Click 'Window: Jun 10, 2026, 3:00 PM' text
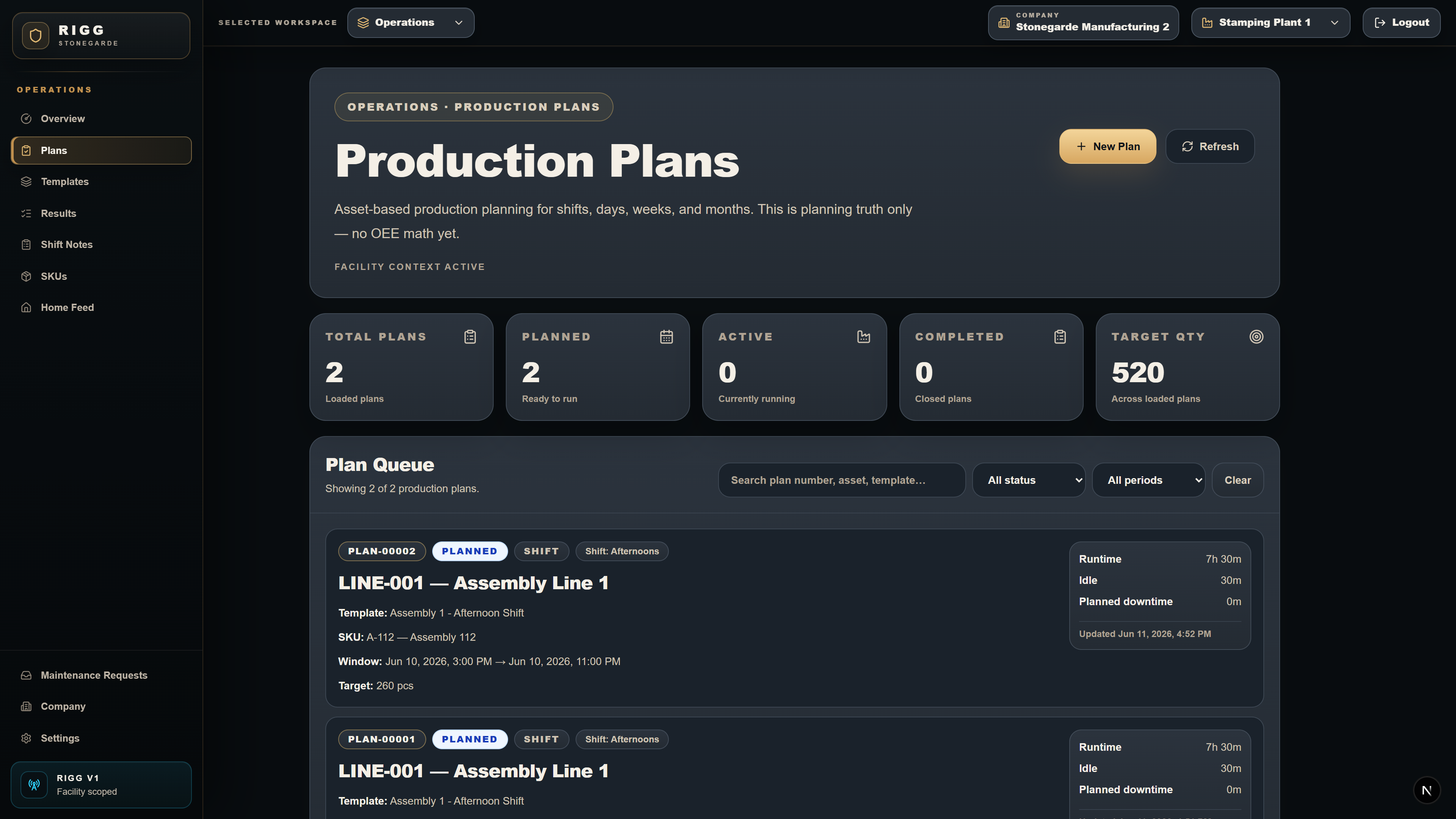This screenshot has width=1456, height=819. point(415,661)
